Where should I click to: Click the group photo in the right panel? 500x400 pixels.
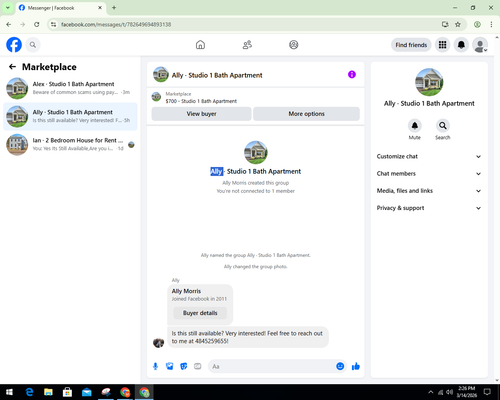click(429, 82)
